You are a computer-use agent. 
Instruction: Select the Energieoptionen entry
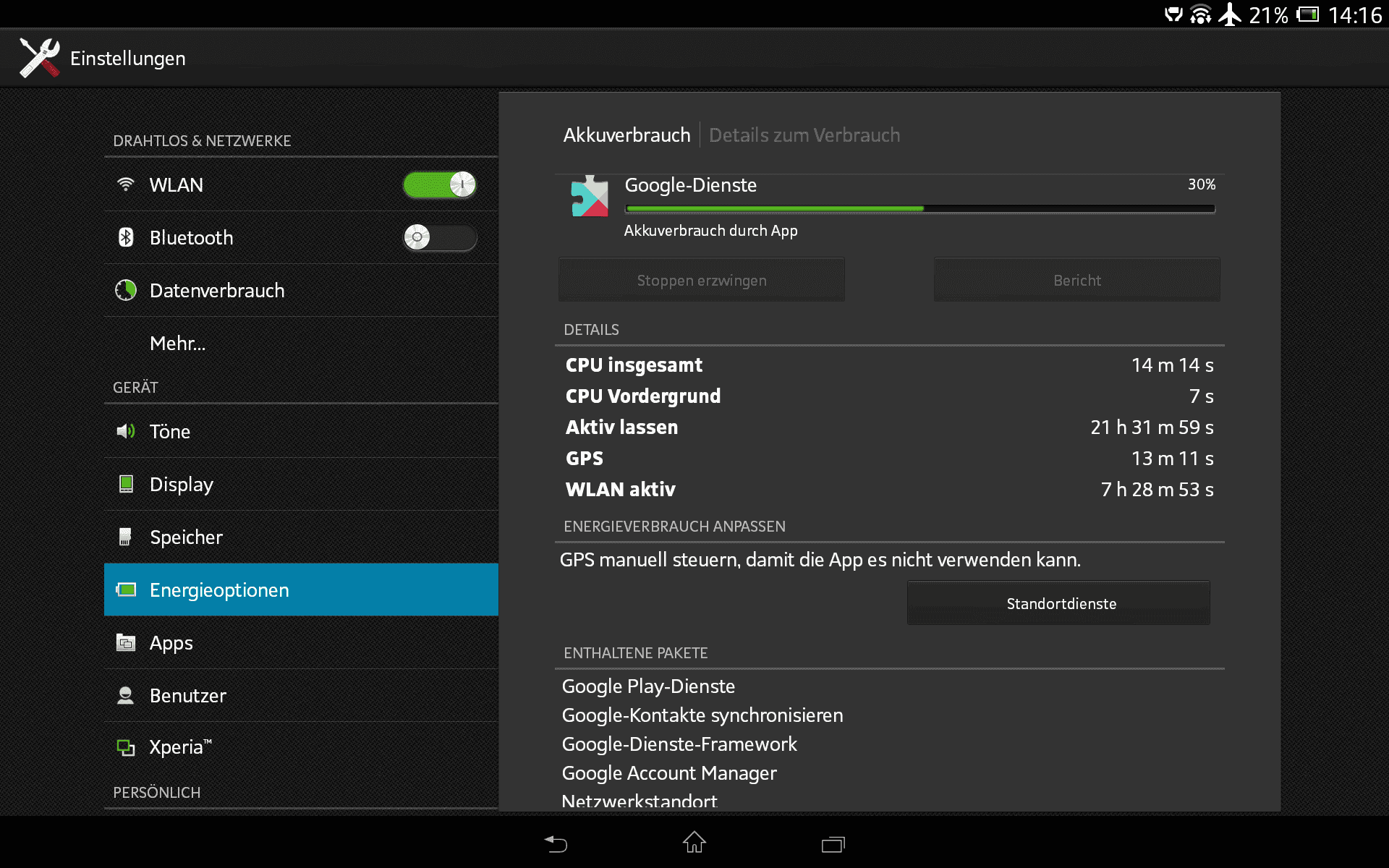tap(301, 590)
